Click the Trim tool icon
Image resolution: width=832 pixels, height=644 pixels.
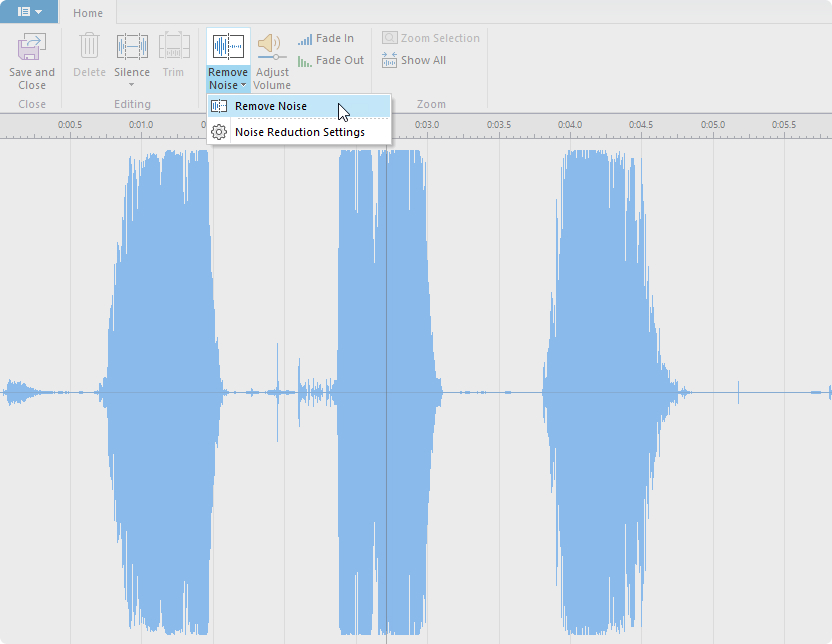coord(173,47)
